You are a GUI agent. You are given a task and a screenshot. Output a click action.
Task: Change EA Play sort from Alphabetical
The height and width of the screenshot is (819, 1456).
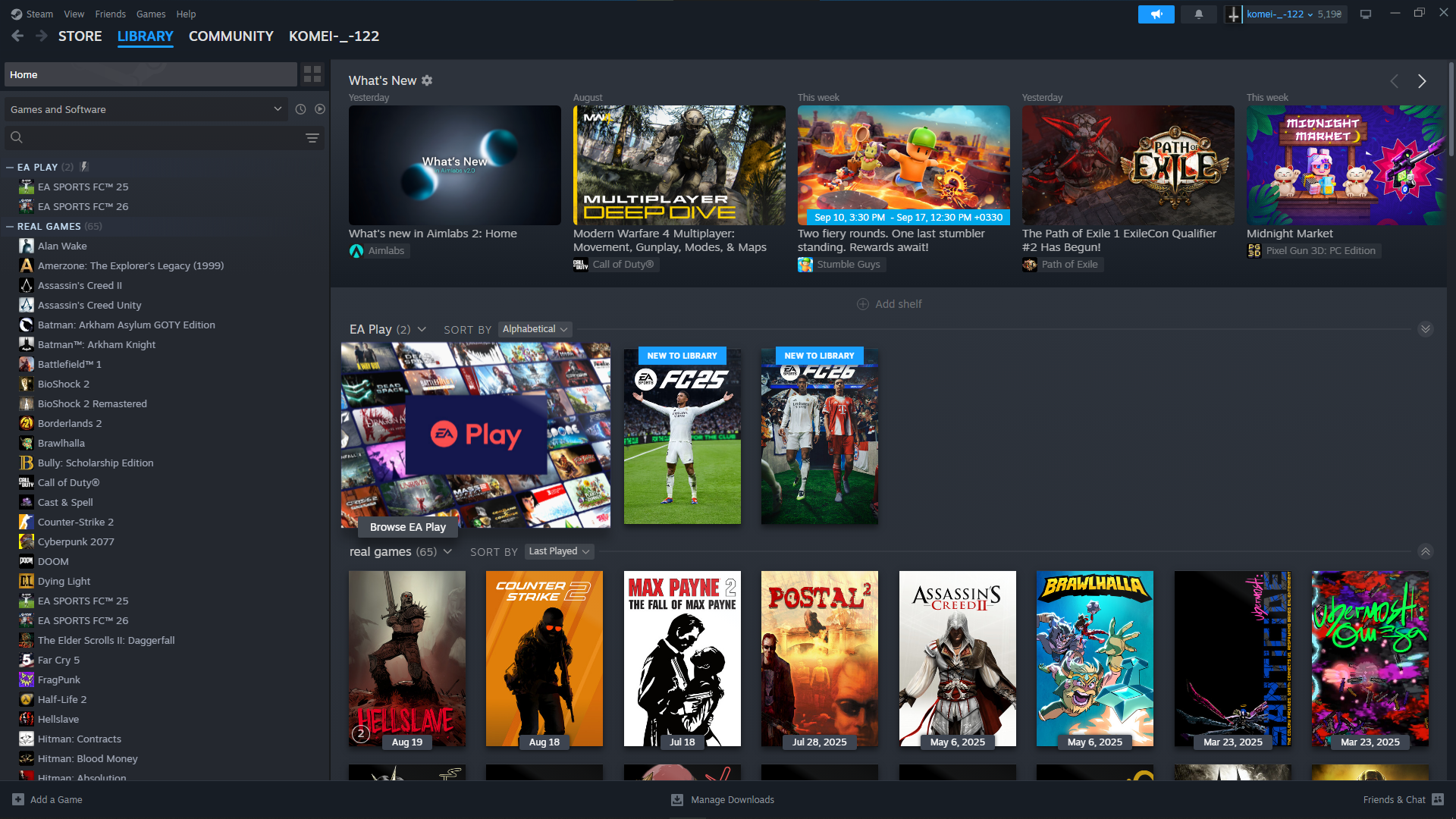535,329
